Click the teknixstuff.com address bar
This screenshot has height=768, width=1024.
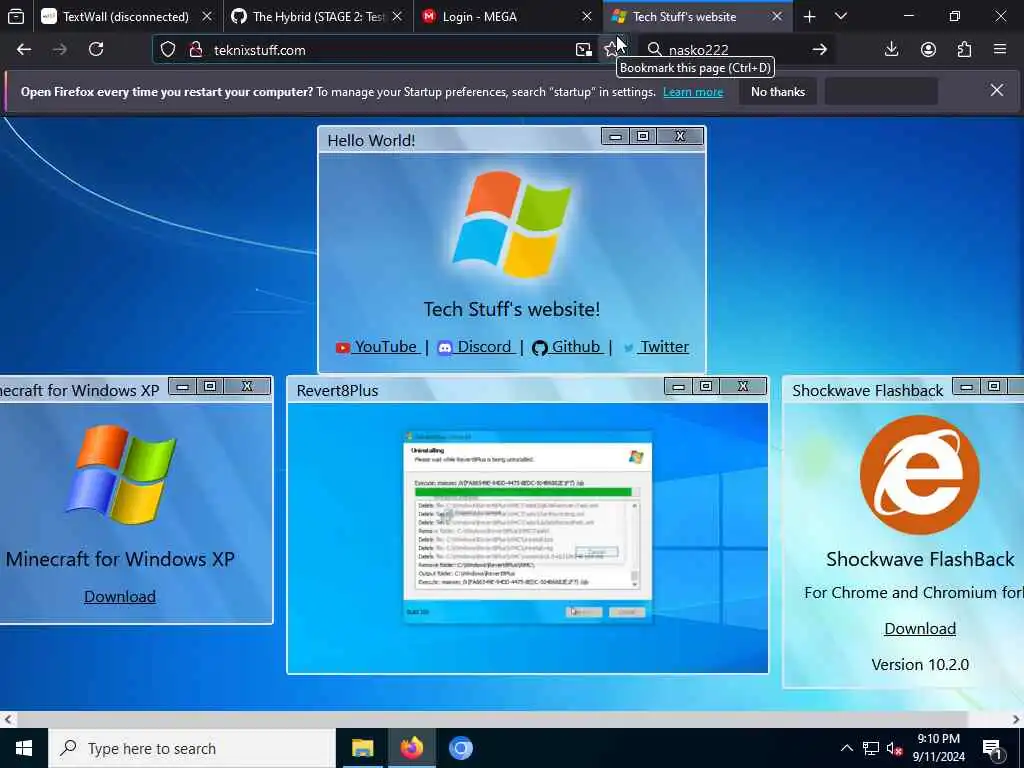pos(392,50)
